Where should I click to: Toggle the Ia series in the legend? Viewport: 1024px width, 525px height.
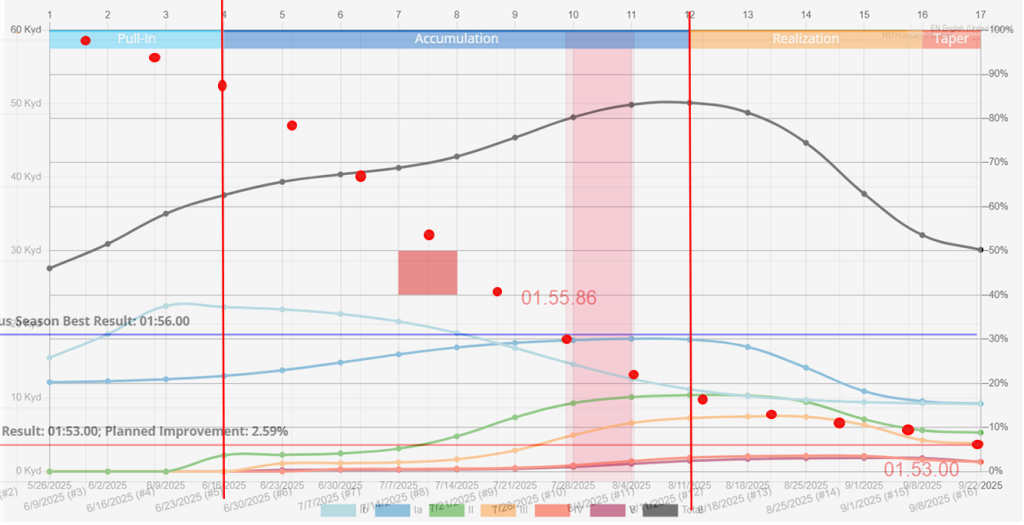coord(393,510)
